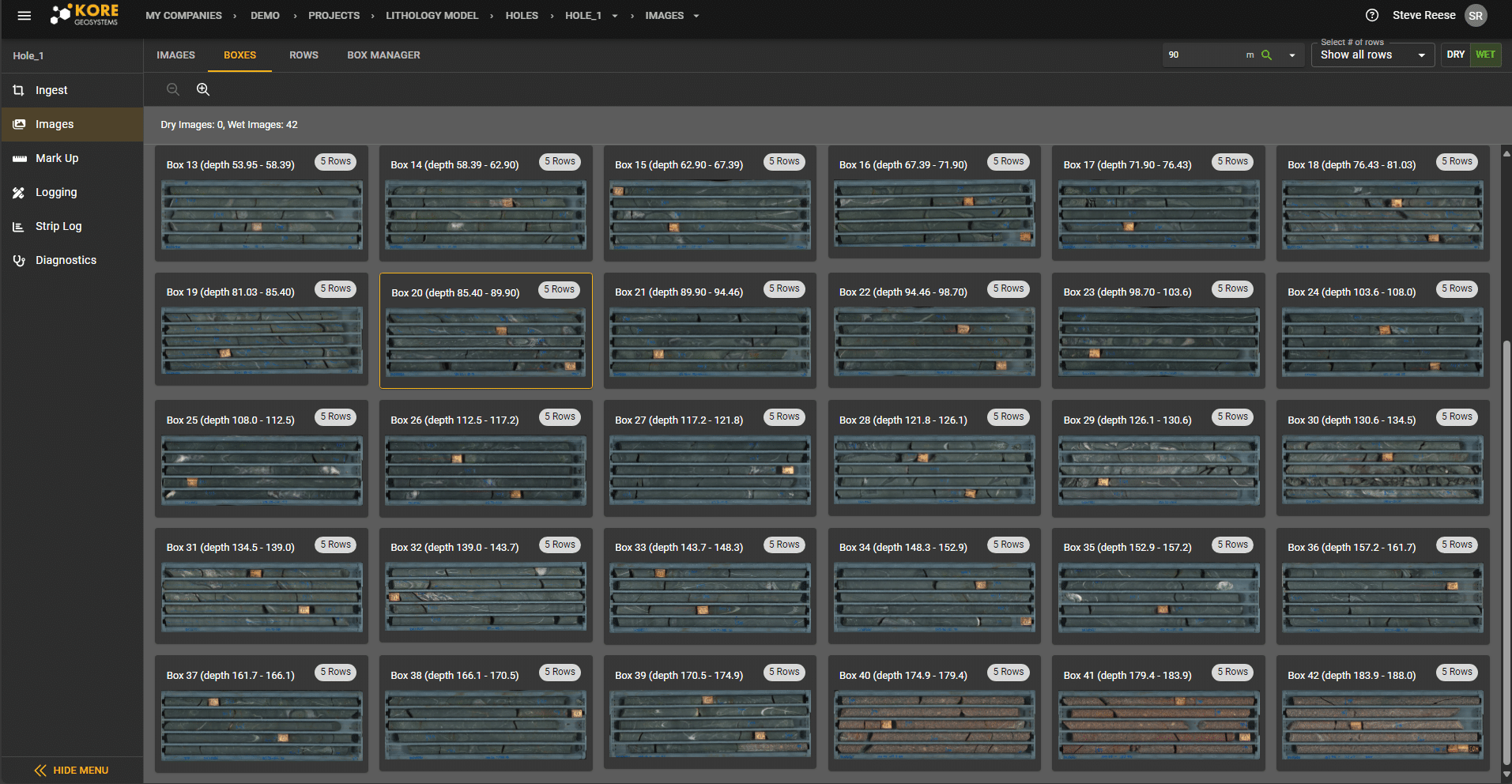Image resolution: width=1512 pixels, height=784 pixels.
Task: Click Box 22 depth title text
Action: 903,292
